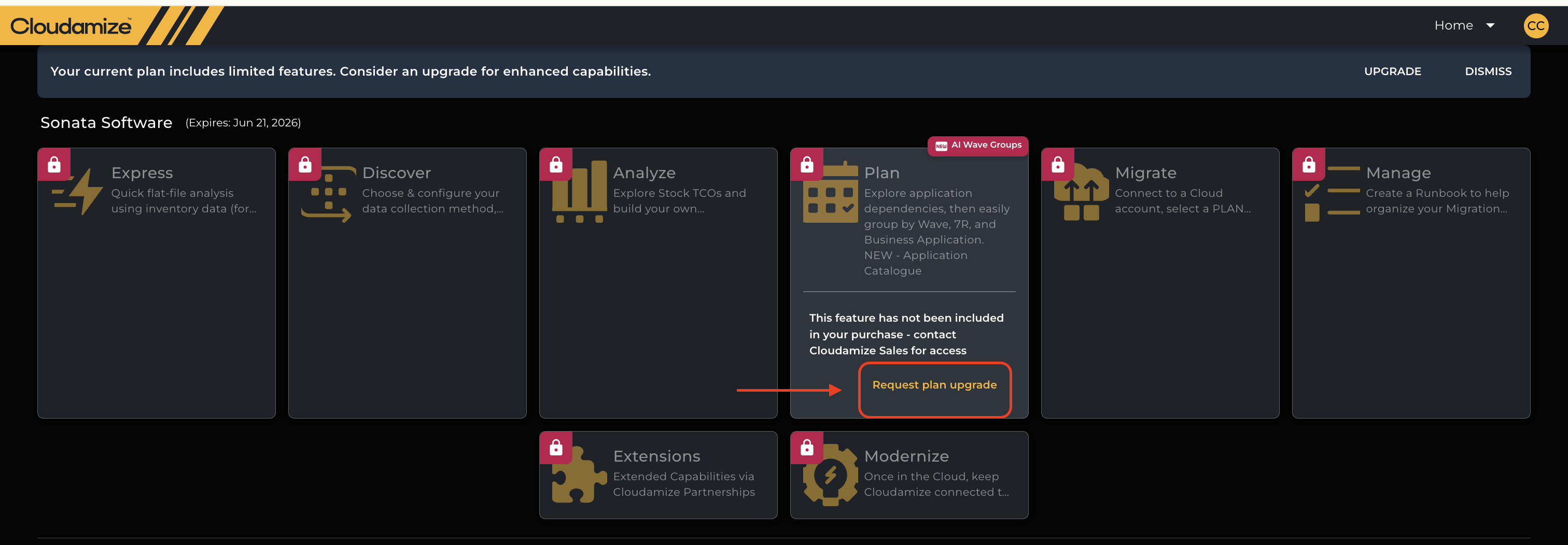Click the expiry date Jun 21, 2026 text
The height and width of the screenshot is (545, 1568).
pos(243,123)
